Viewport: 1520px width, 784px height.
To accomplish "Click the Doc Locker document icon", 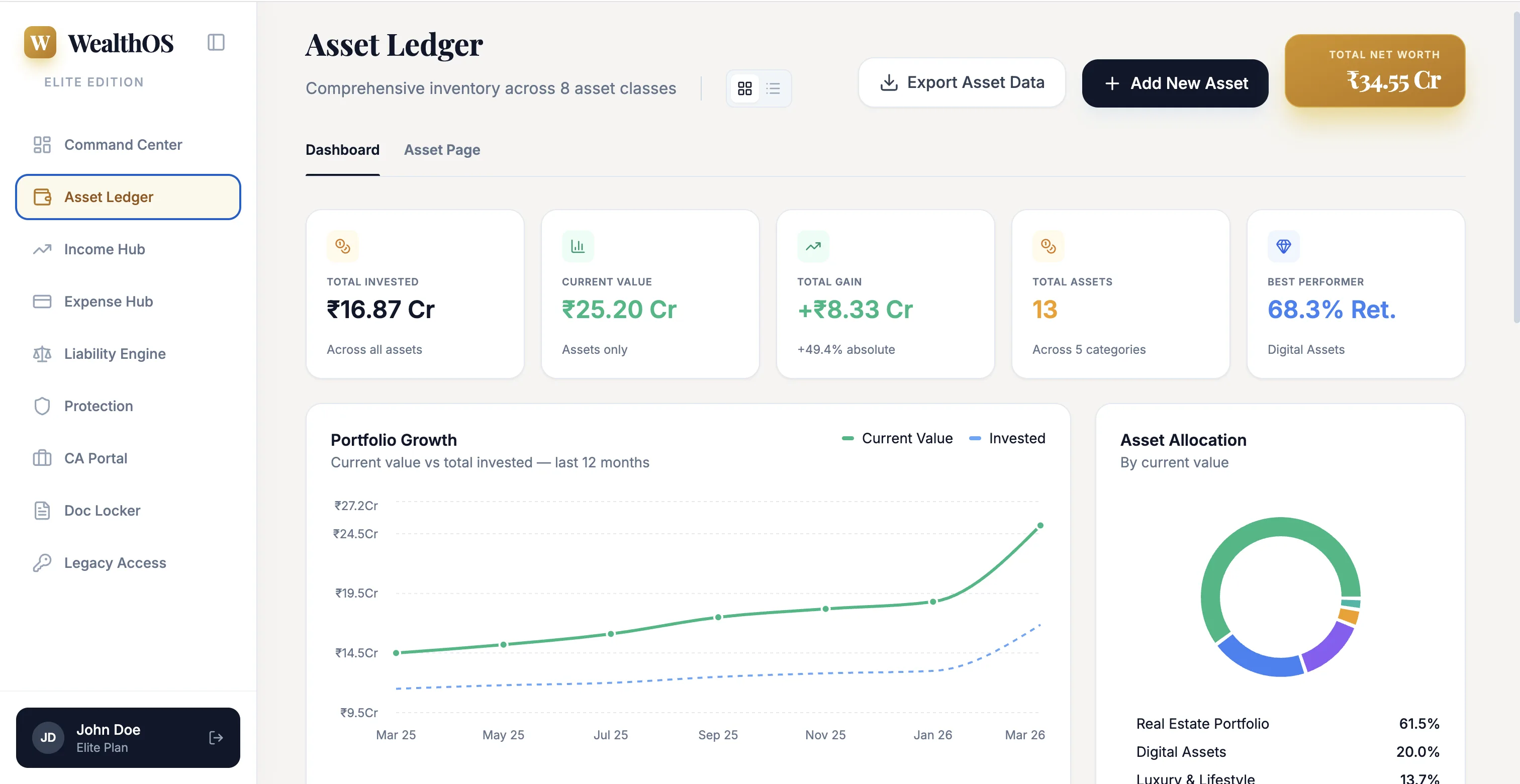I will (42, 510).
